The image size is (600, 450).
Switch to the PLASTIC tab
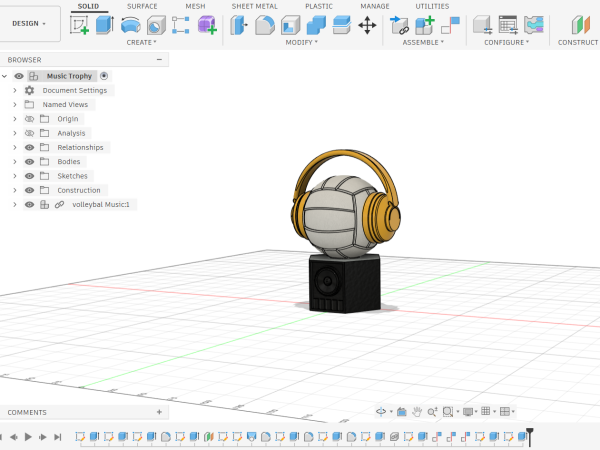(x=319, y=7)
